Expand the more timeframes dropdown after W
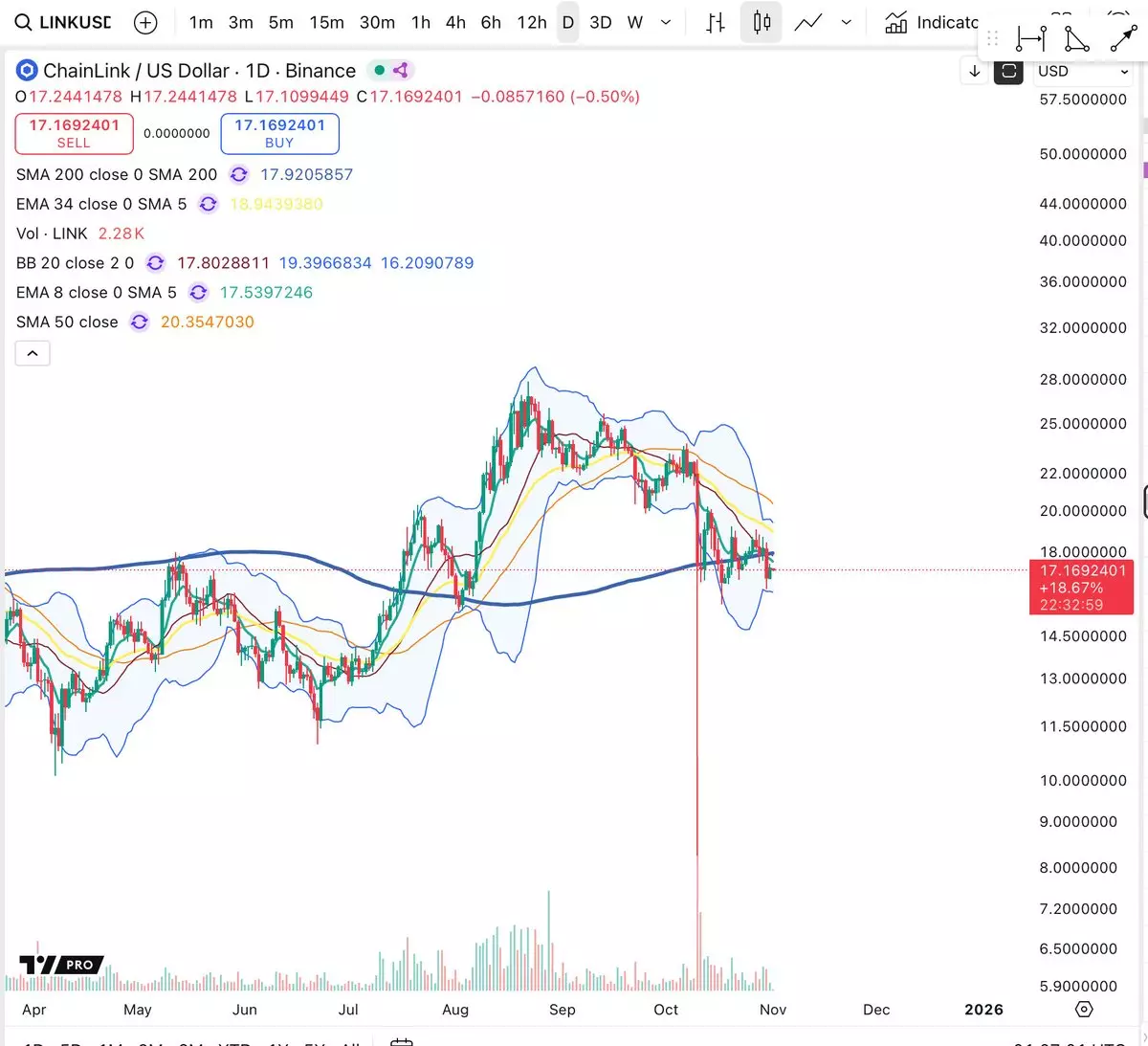Image resolution: width=1148 pixels, height=1046 pixels. pos(666,23)
